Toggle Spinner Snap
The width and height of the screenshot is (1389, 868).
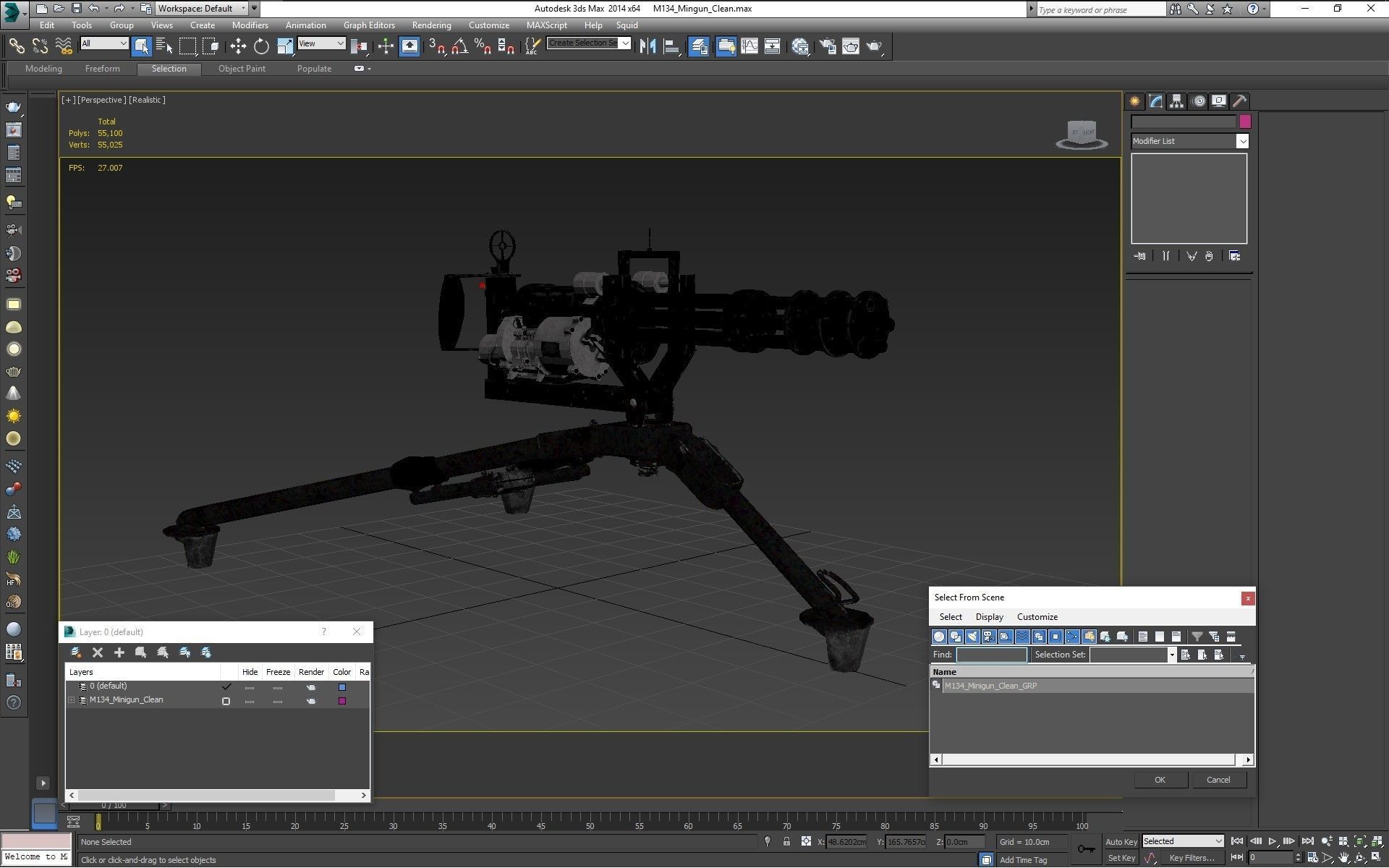click(x=506, y=46)
